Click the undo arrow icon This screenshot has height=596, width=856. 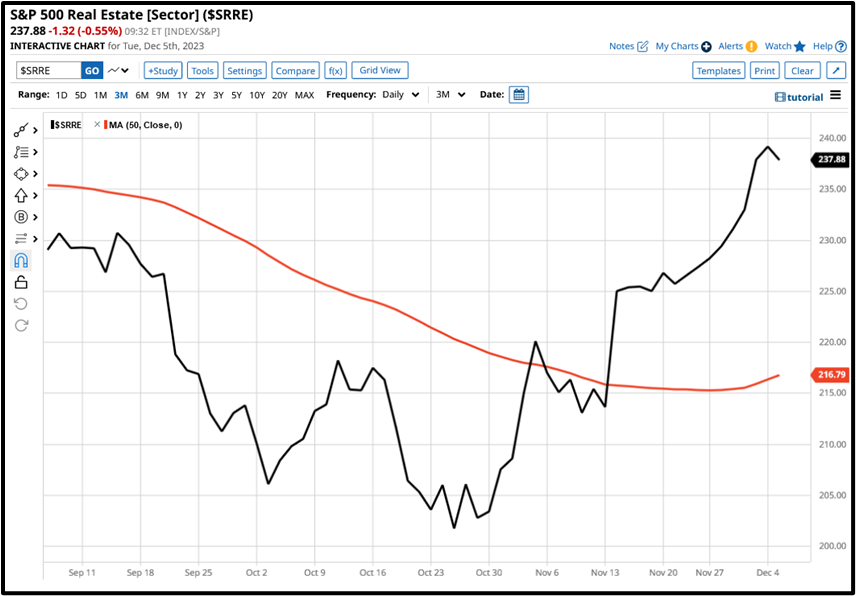click(x=20, y=305)
